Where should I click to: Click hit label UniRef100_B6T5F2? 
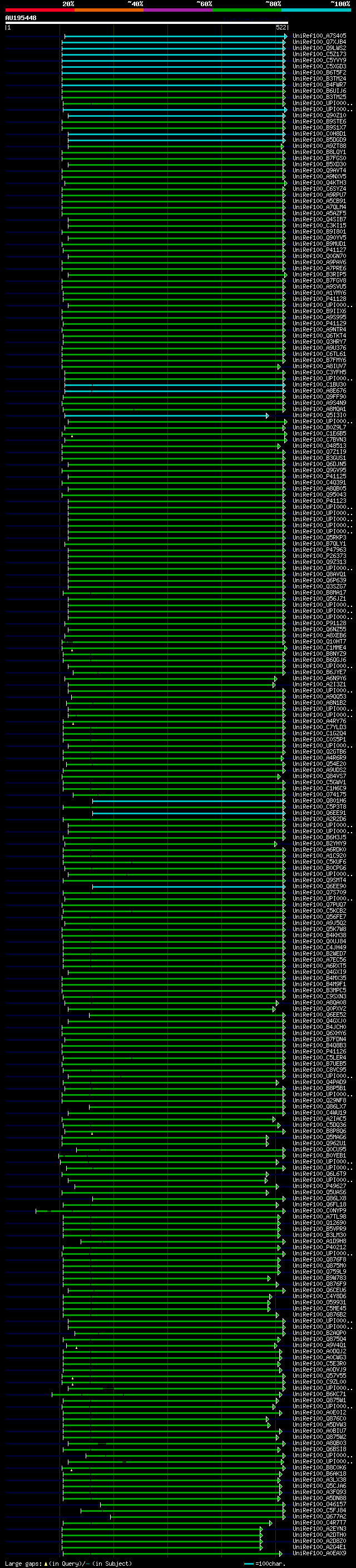[319, 72]
